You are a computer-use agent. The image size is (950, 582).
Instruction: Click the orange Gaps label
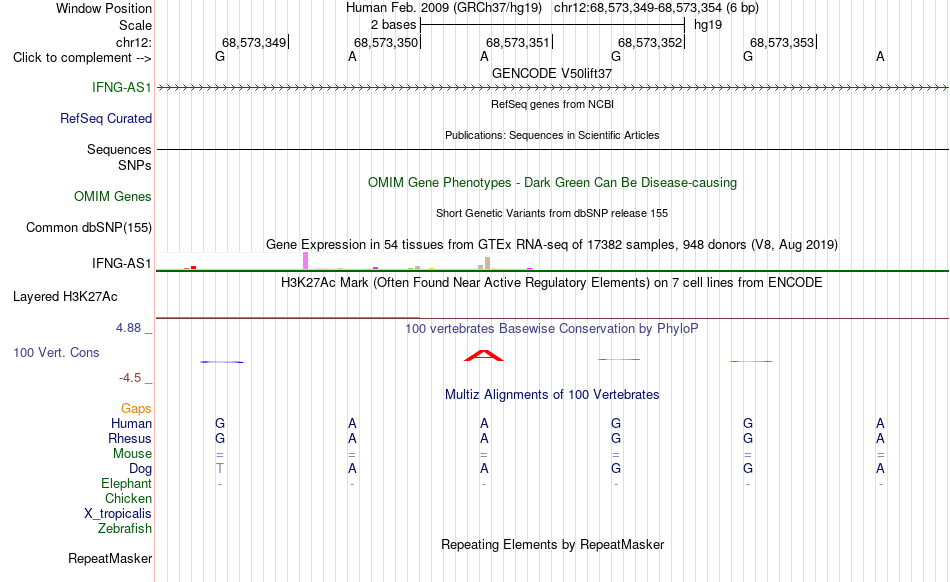[x=136, y=408]
